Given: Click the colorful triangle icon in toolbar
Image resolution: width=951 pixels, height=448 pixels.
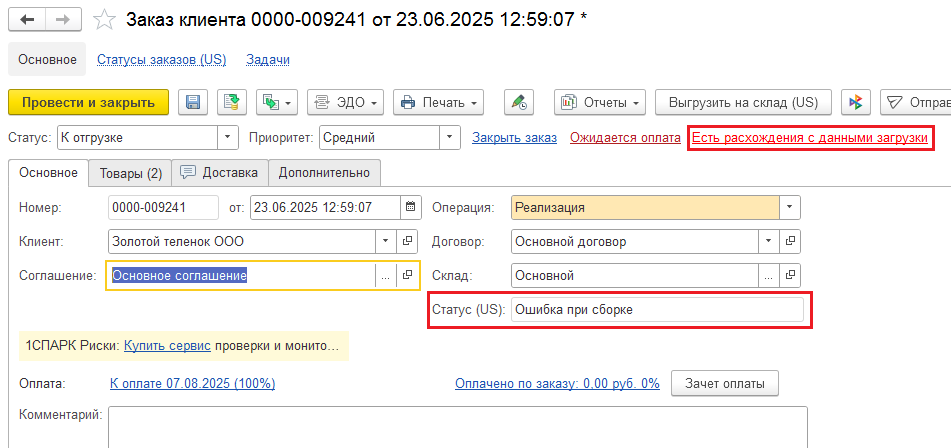Looking at the screenshot, I should point(855,102).
